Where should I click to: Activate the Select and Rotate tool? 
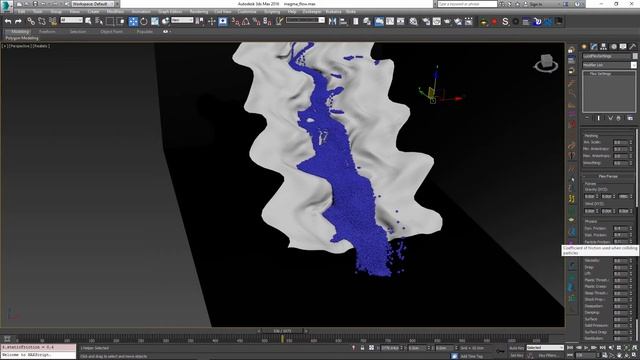pos(144,21)
